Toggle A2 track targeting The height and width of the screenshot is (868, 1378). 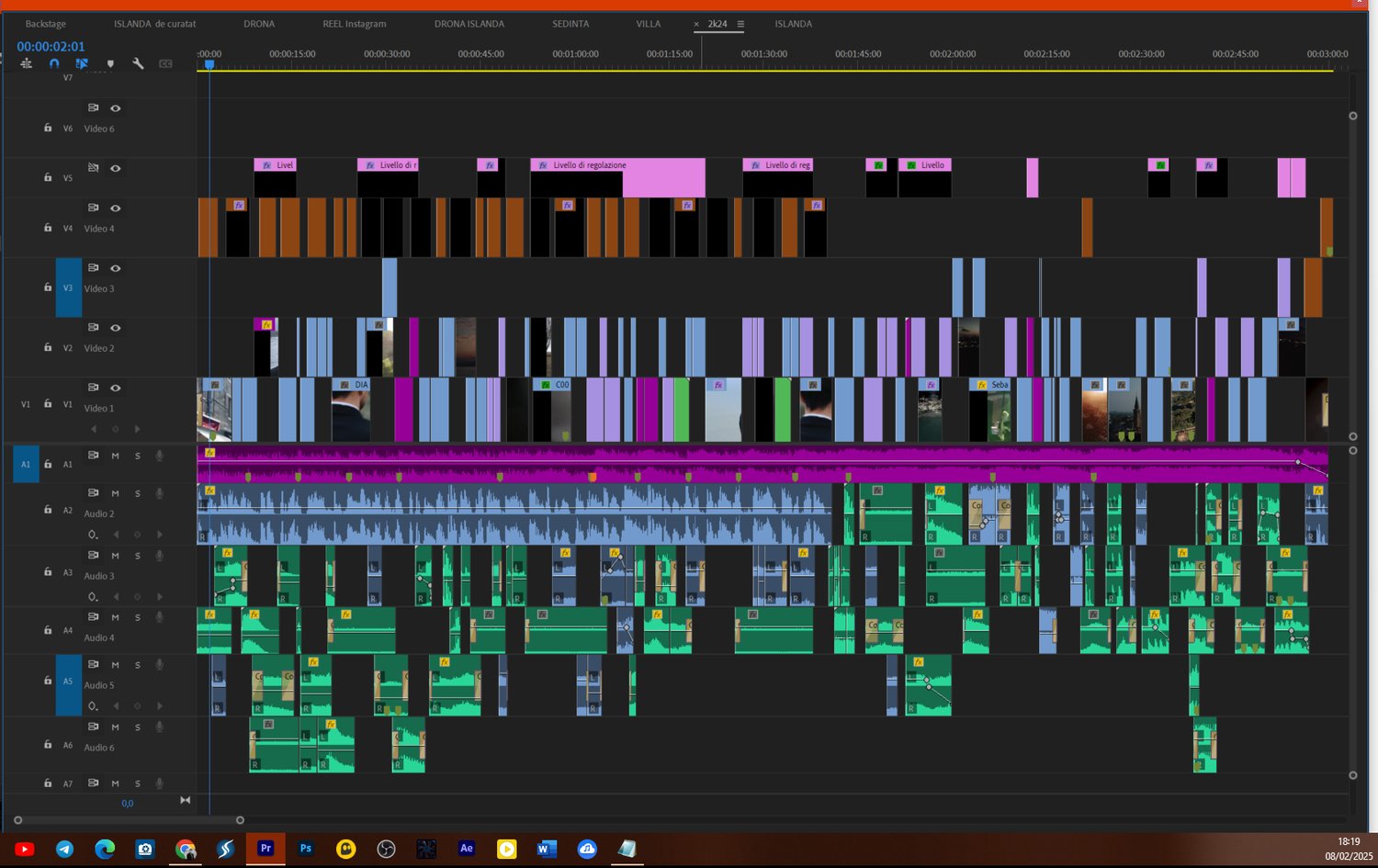pos(68,510)
